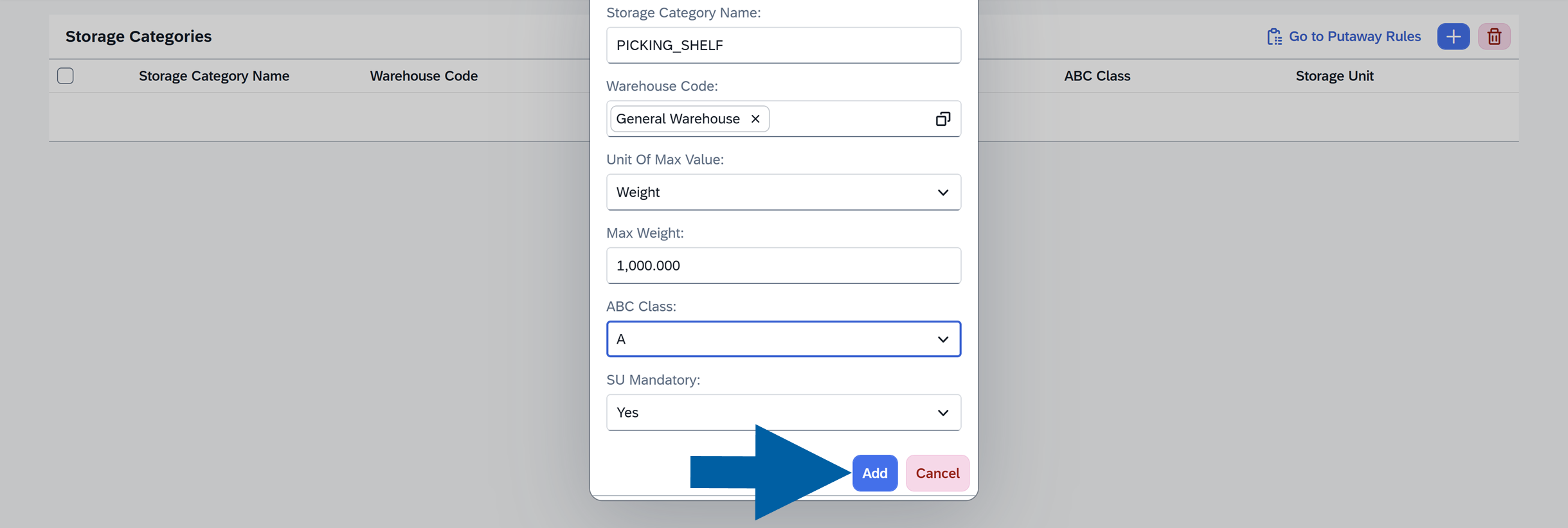Click the blue plus add-category icon
1568x528 pixels.
click(1453, 37)
